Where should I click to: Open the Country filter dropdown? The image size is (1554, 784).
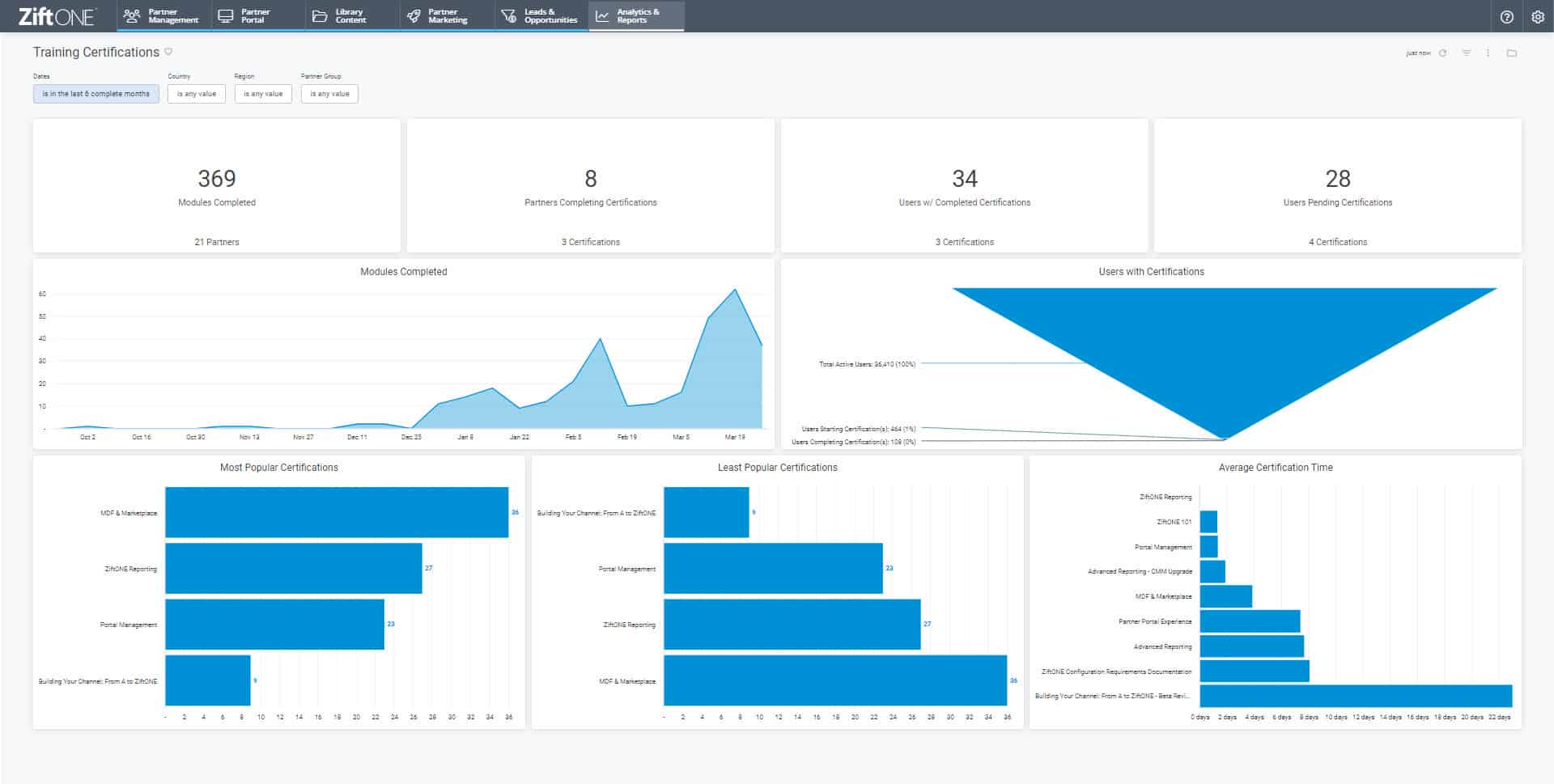coord(196,94)
